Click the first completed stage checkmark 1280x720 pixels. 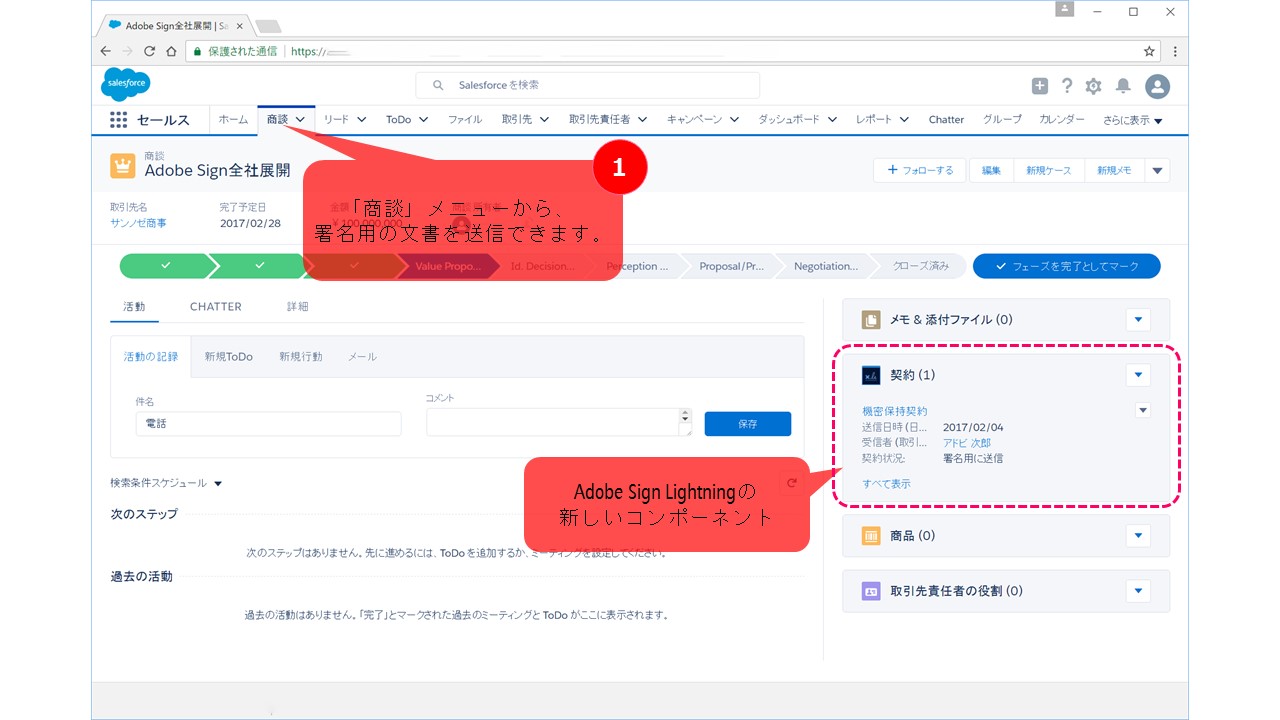[166, 266]
